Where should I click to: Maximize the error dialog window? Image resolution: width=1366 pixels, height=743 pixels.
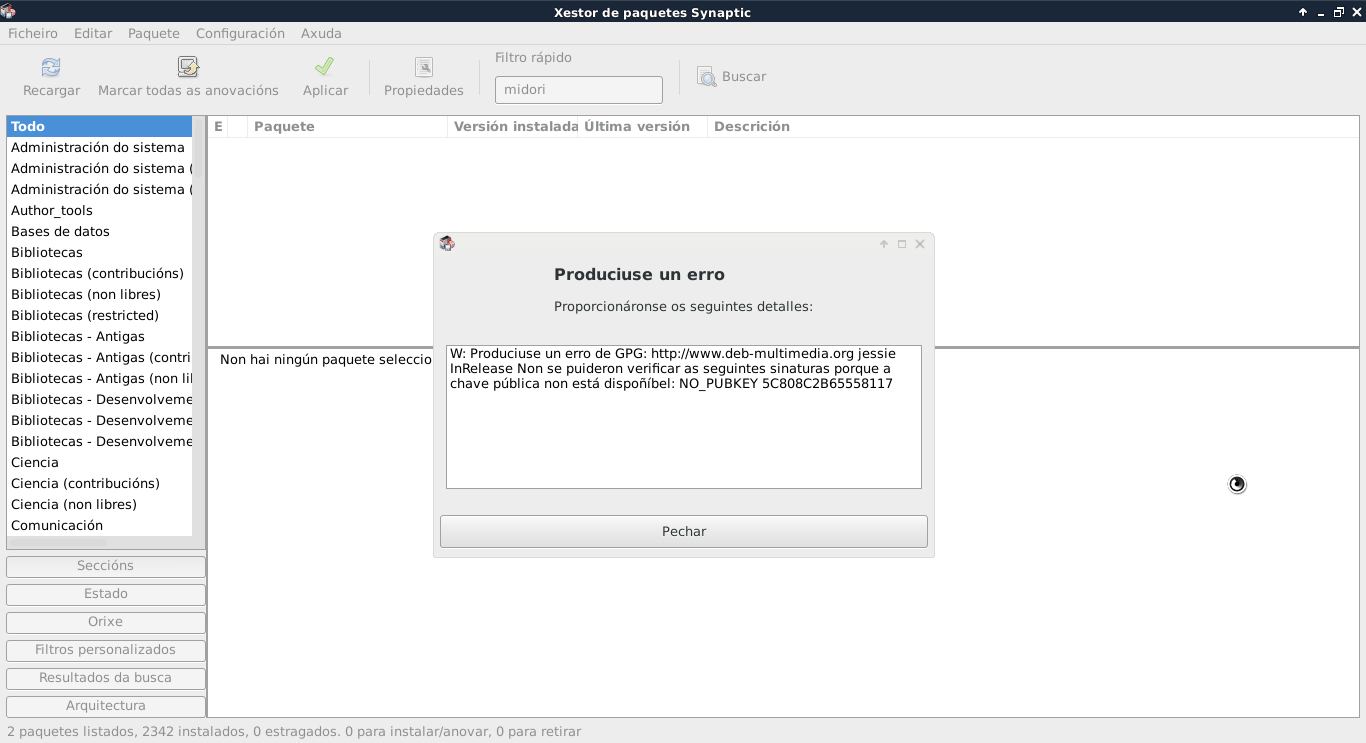tap(902, 244)
